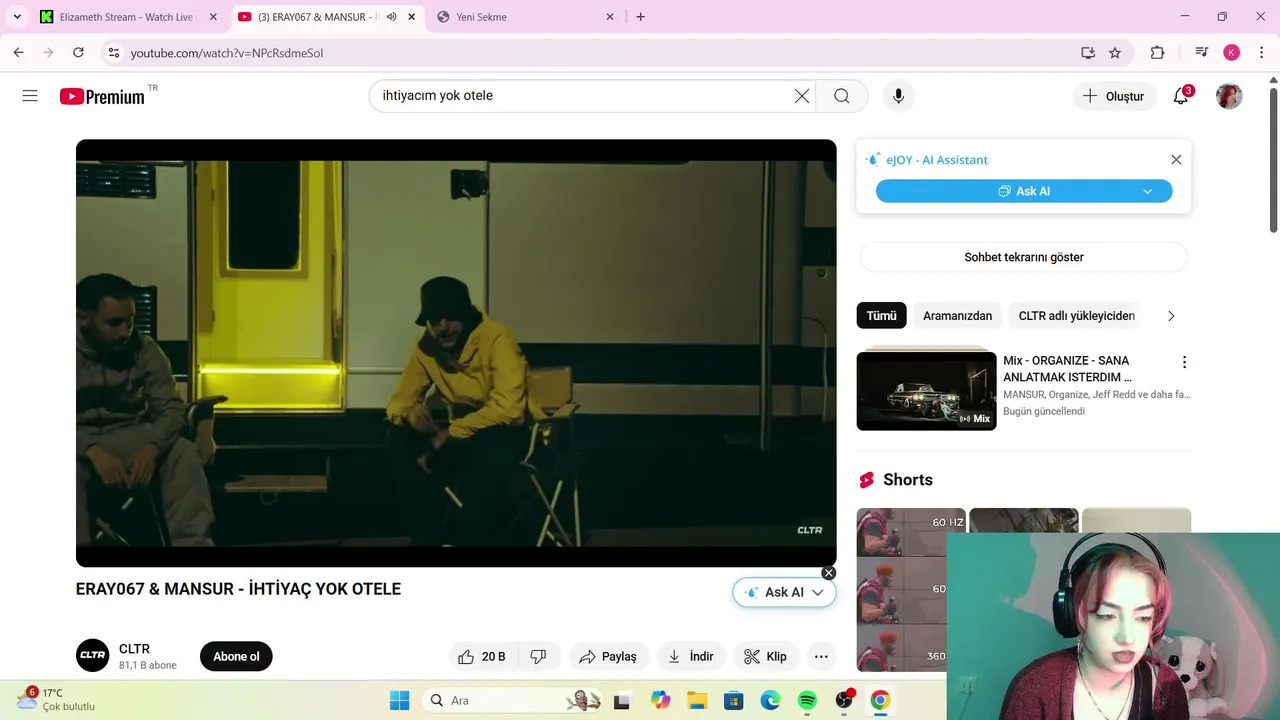This screenshot has width=1280, height=720.
Task: Open Spotify from taskbar
Action: (807, 700)
